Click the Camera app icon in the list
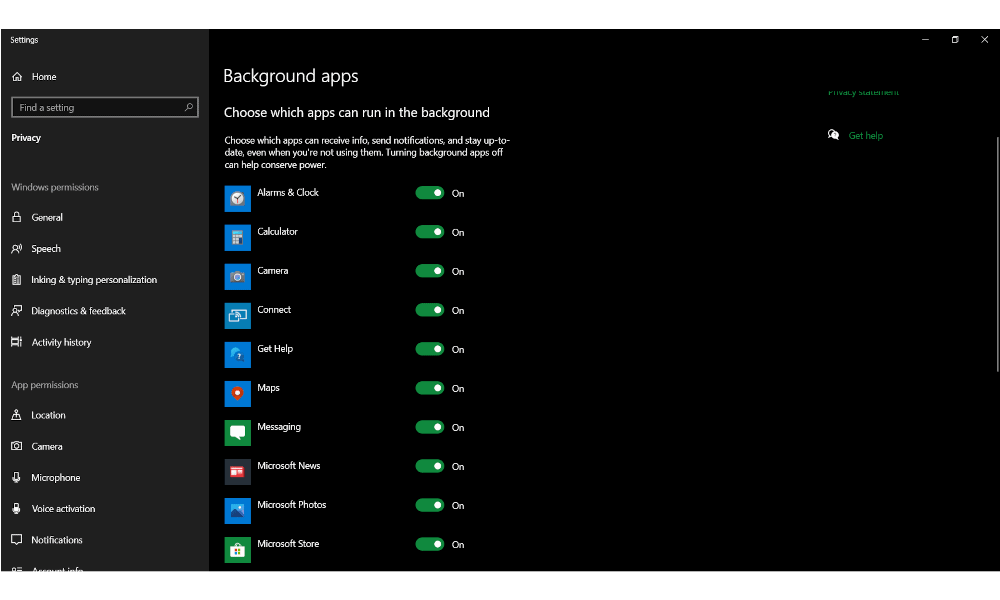Image resolution: width=1000 pixels, height=600 pixels. (x=237, y=277)
